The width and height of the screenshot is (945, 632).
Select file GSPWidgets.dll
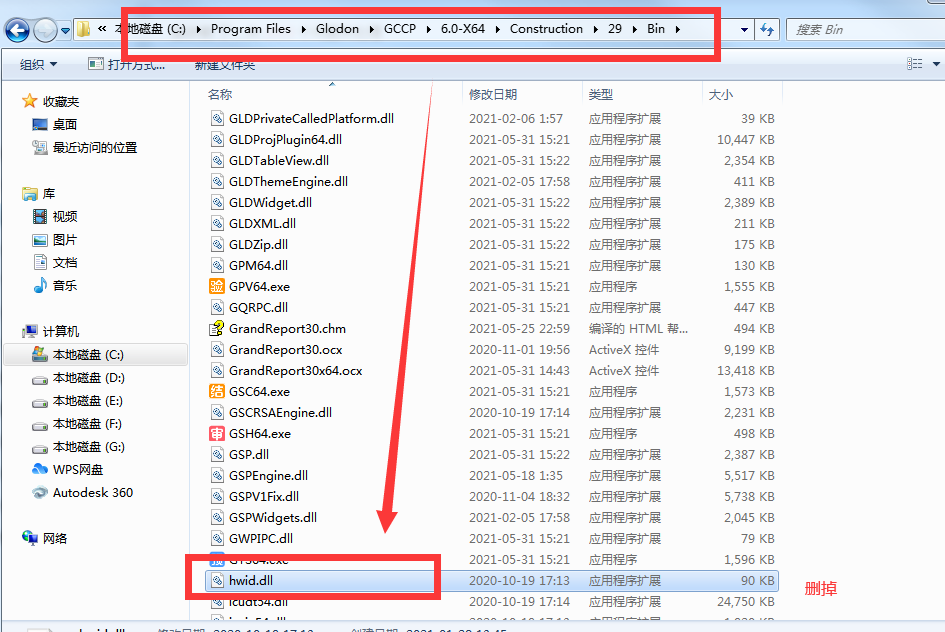(273, 518)
